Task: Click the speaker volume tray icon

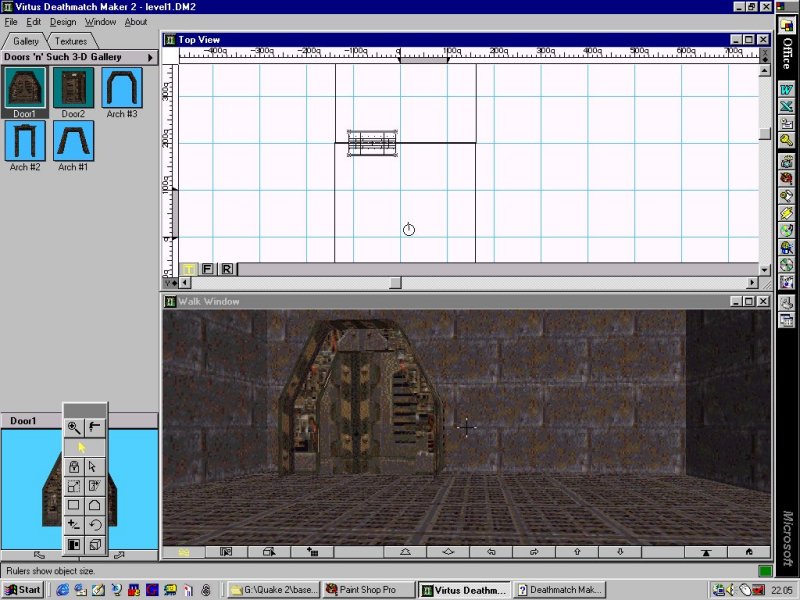Action: coord(732,590)
